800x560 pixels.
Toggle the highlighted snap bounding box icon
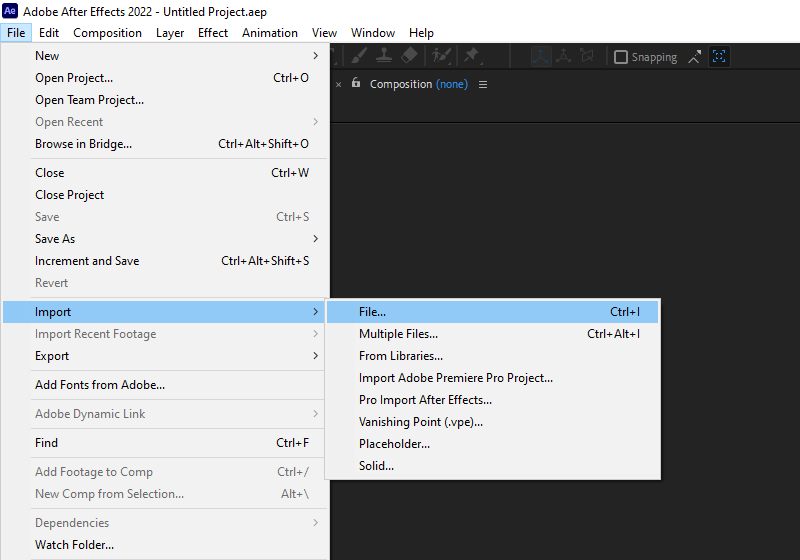[x=719, y=57]
